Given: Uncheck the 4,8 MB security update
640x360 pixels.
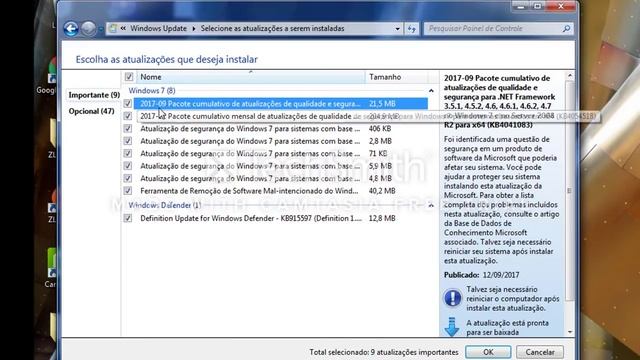Looking at the screenshot, I should pyautogui.click(x=128, y=178).
